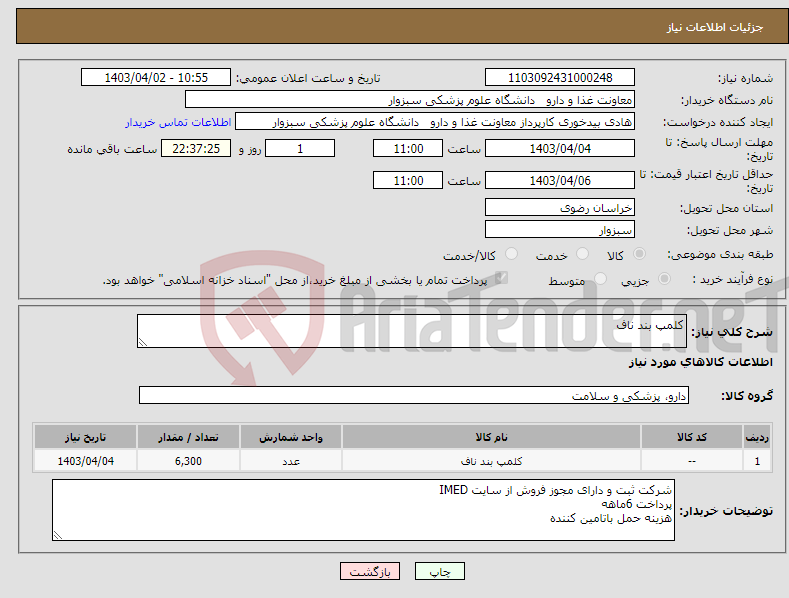Select the کالا/خدمت radio button
The height and width of the screenshot is (598, 789).
511,254
